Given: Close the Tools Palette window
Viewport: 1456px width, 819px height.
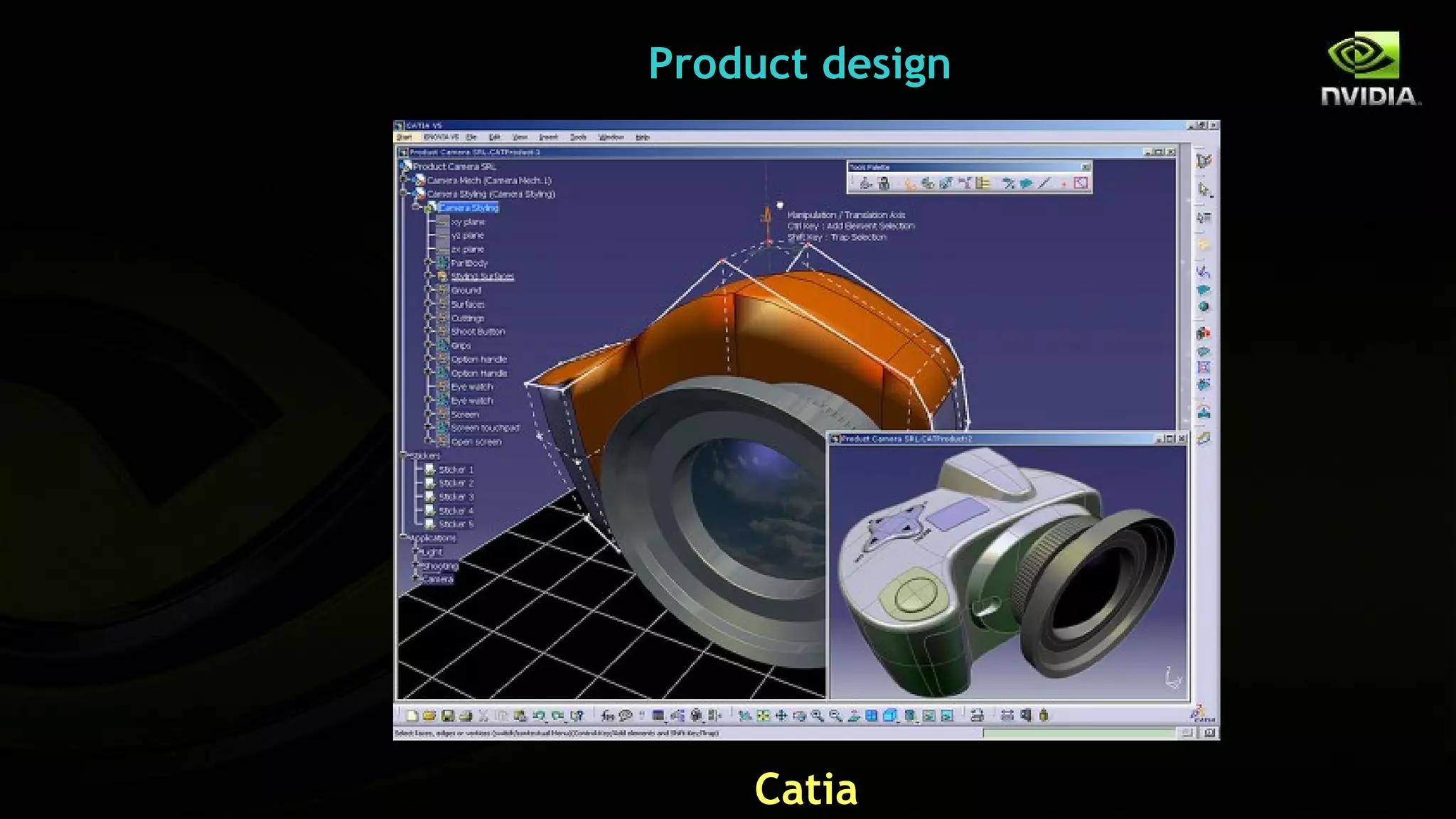Looking at the screenshot, I should click(x=1086, y=167).
